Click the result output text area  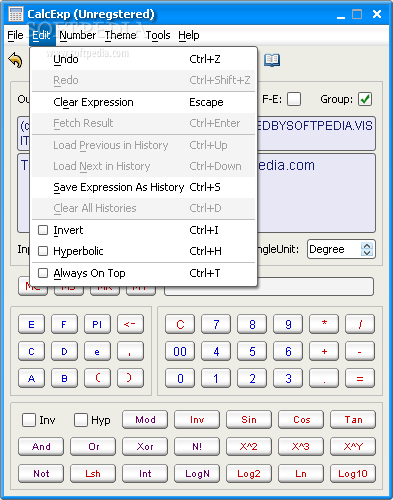[x=316, y=193]
